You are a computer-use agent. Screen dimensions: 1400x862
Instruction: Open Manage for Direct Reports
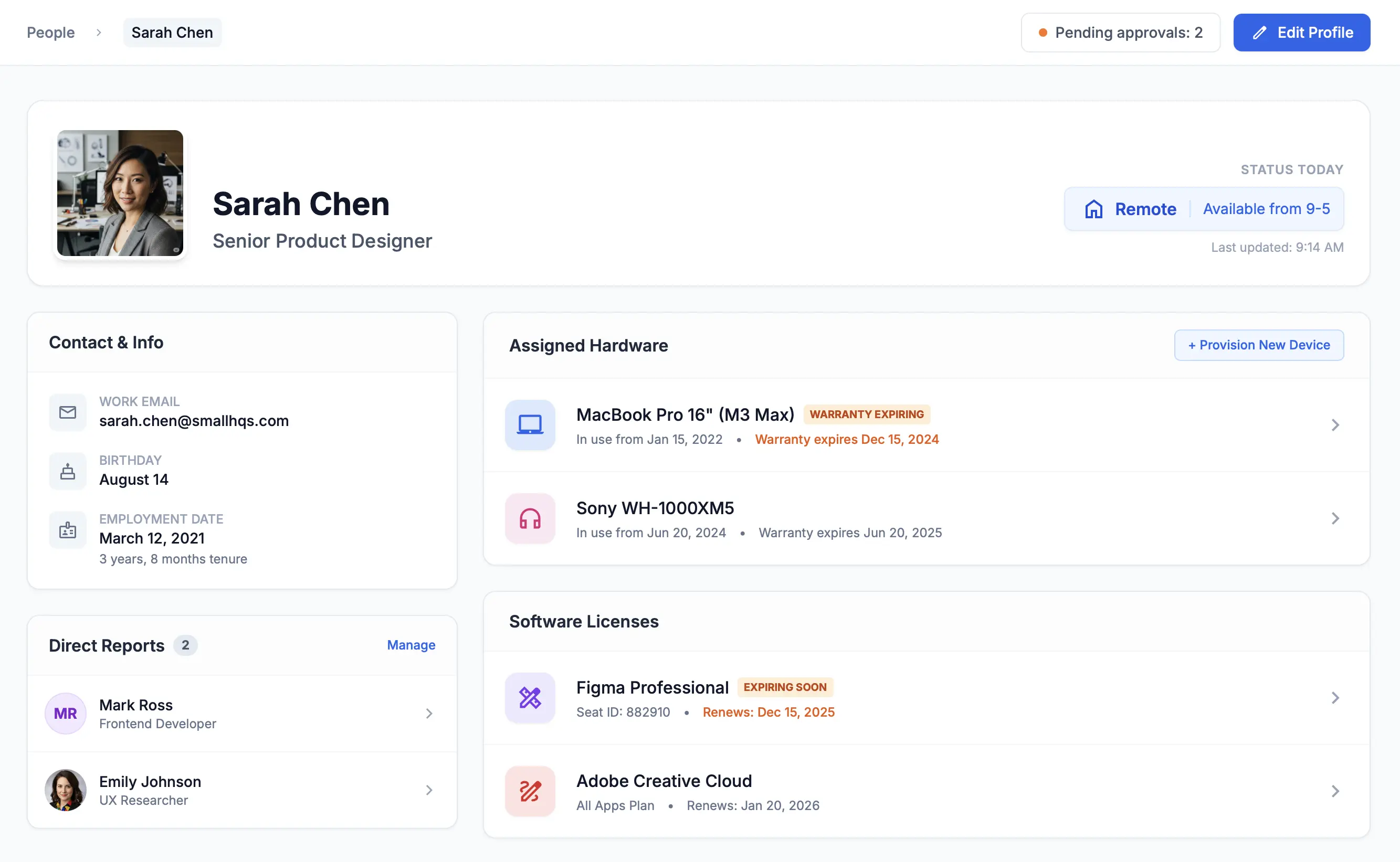point(410,645)
